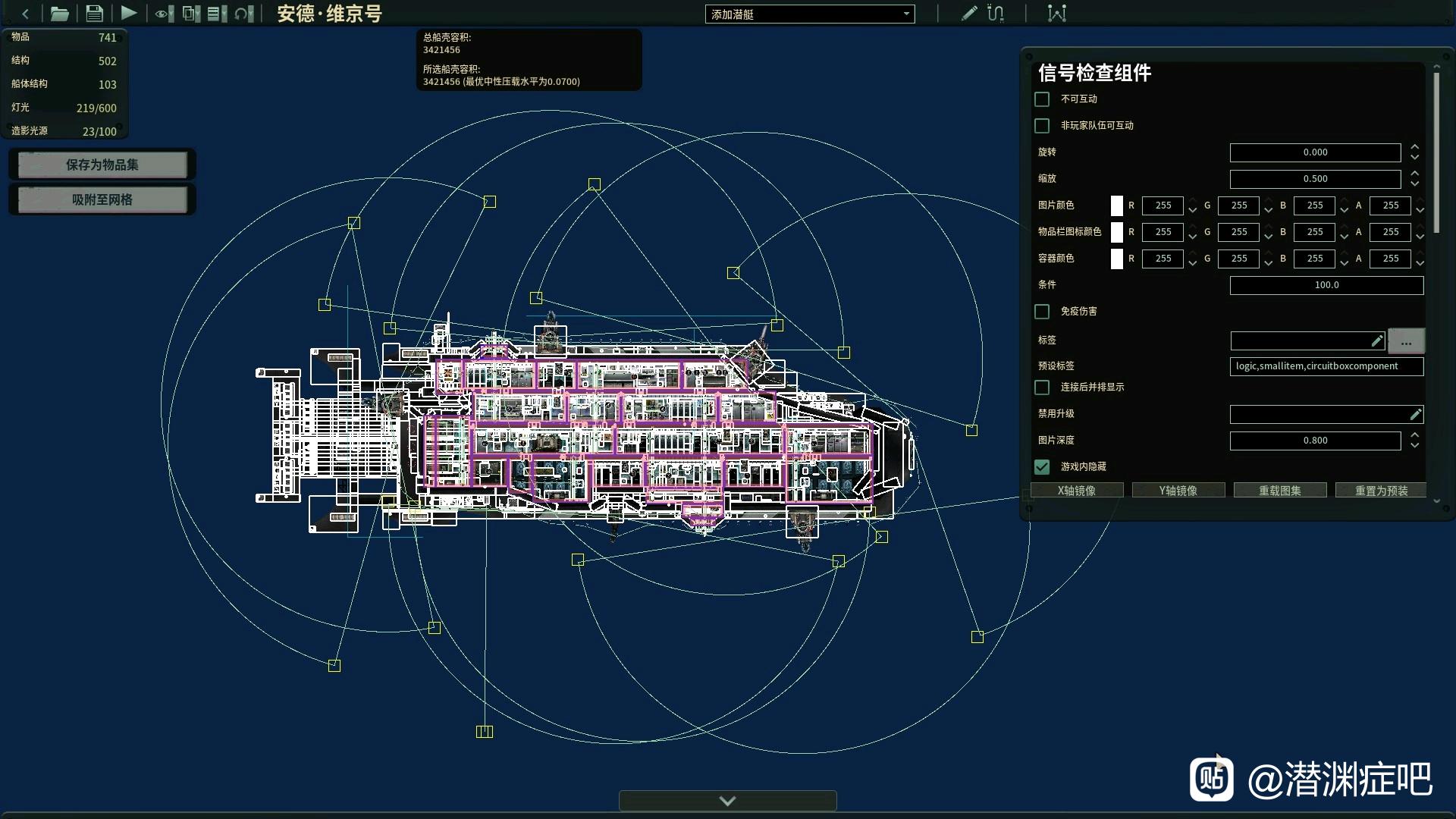The width and height of the screenshot is (1456, 819).
Task: Save the submarine with floppy disk icon
Action: click(x=94, y=14)
